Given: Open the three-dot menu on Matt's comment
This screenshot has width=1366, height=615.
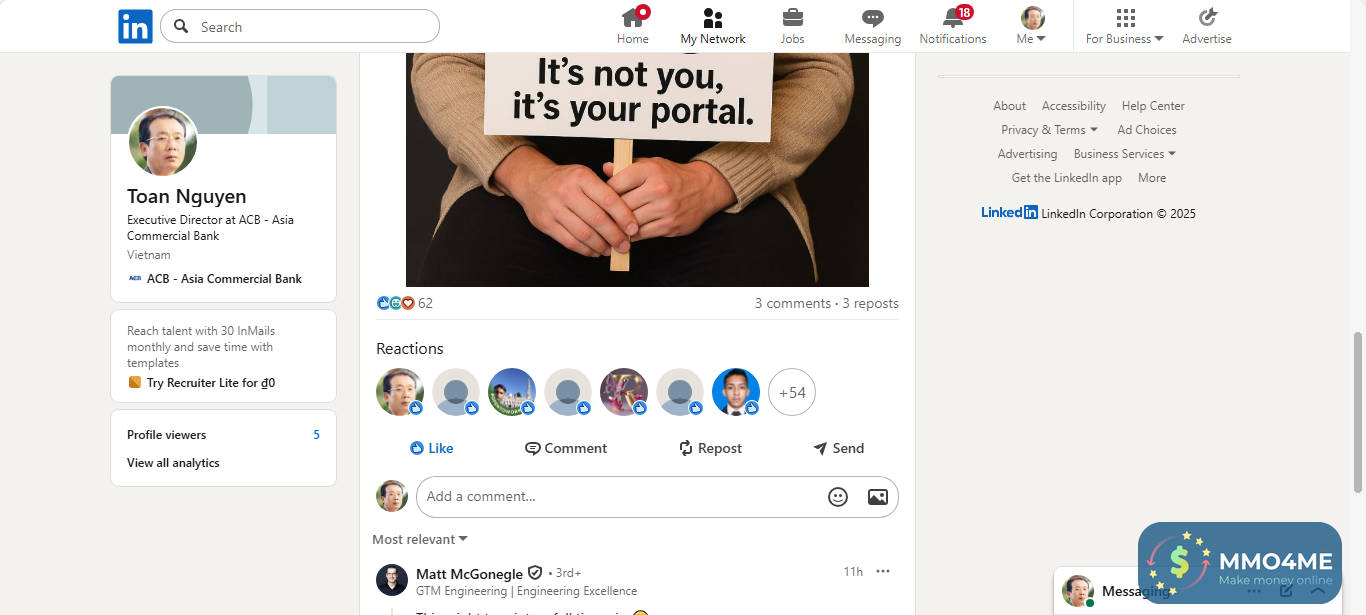Looking at the screenshot, I should coord(883,571).
